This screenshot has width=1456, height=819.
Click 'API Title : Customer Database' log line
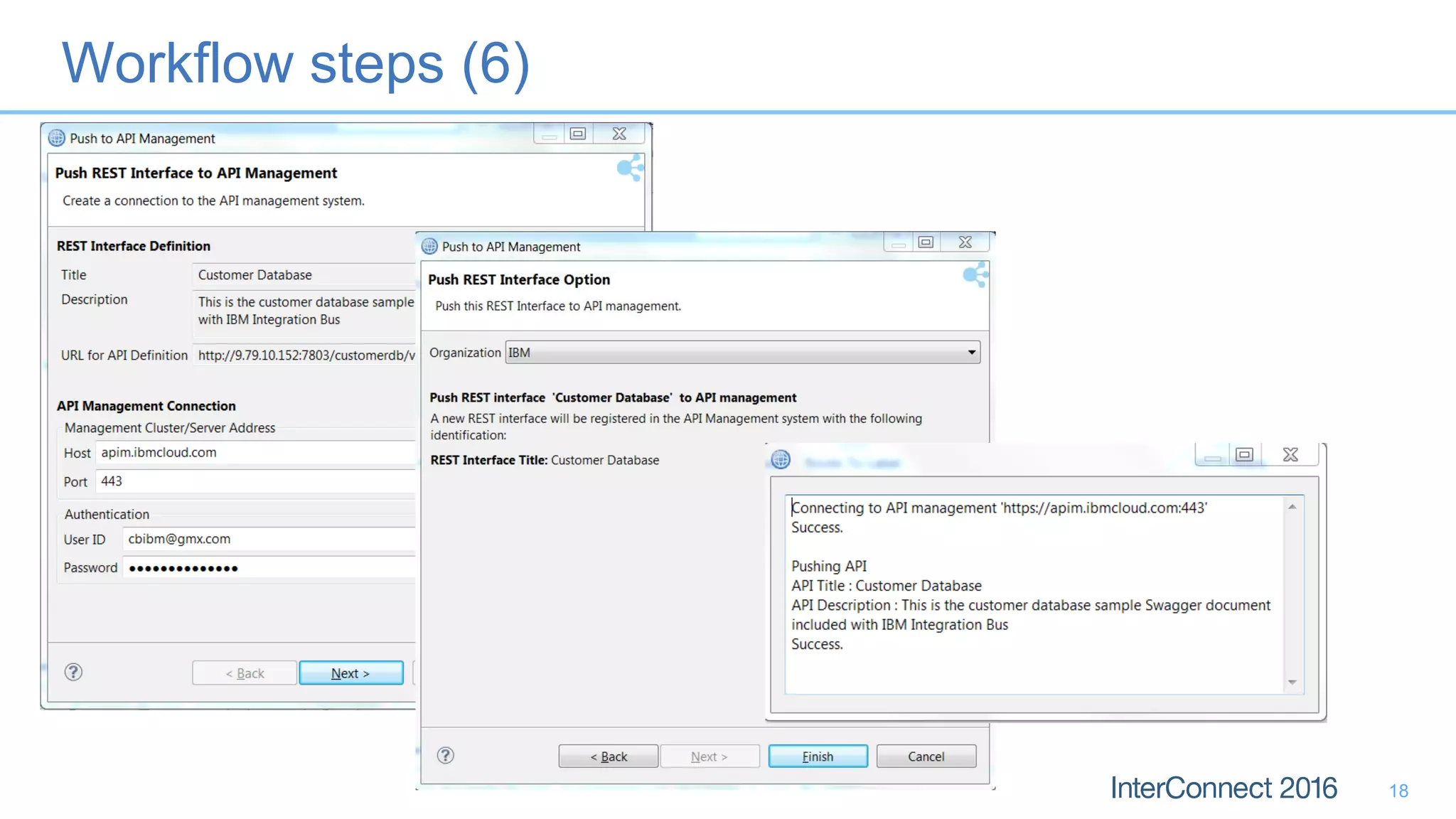coord(887,586)
